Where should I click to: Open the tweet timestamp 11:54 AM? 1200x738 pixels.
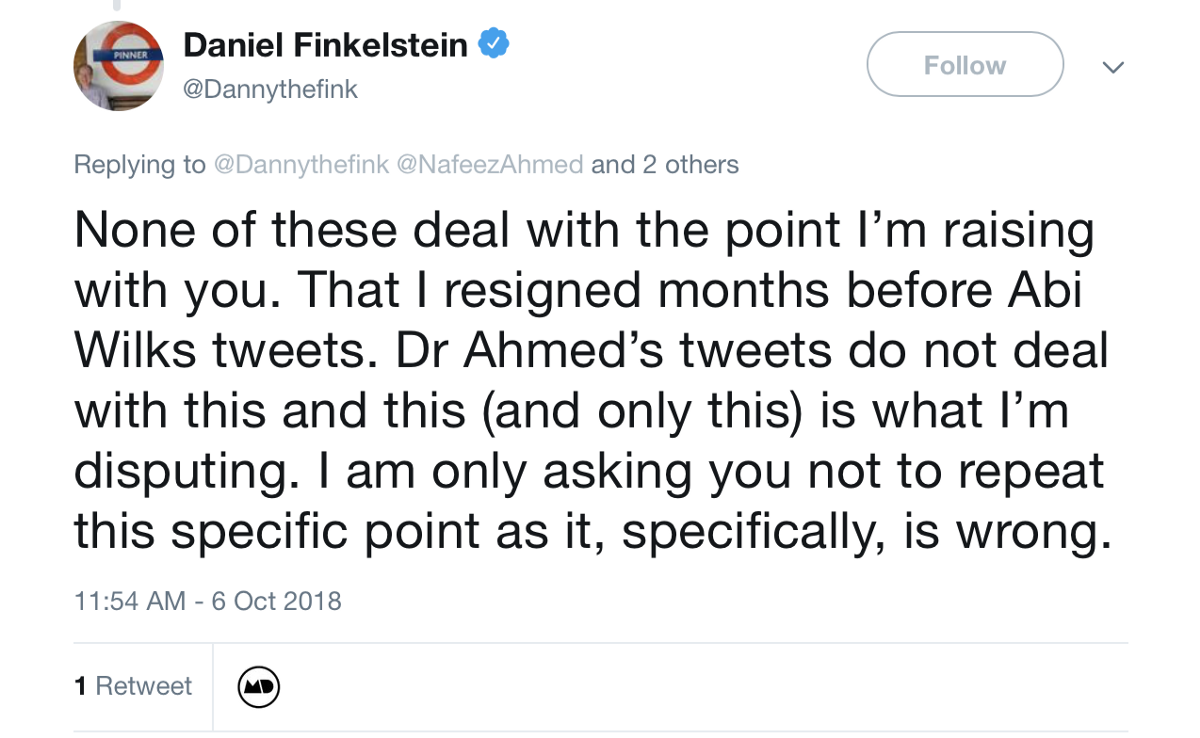pyautogui.click(x=130, y=601)
